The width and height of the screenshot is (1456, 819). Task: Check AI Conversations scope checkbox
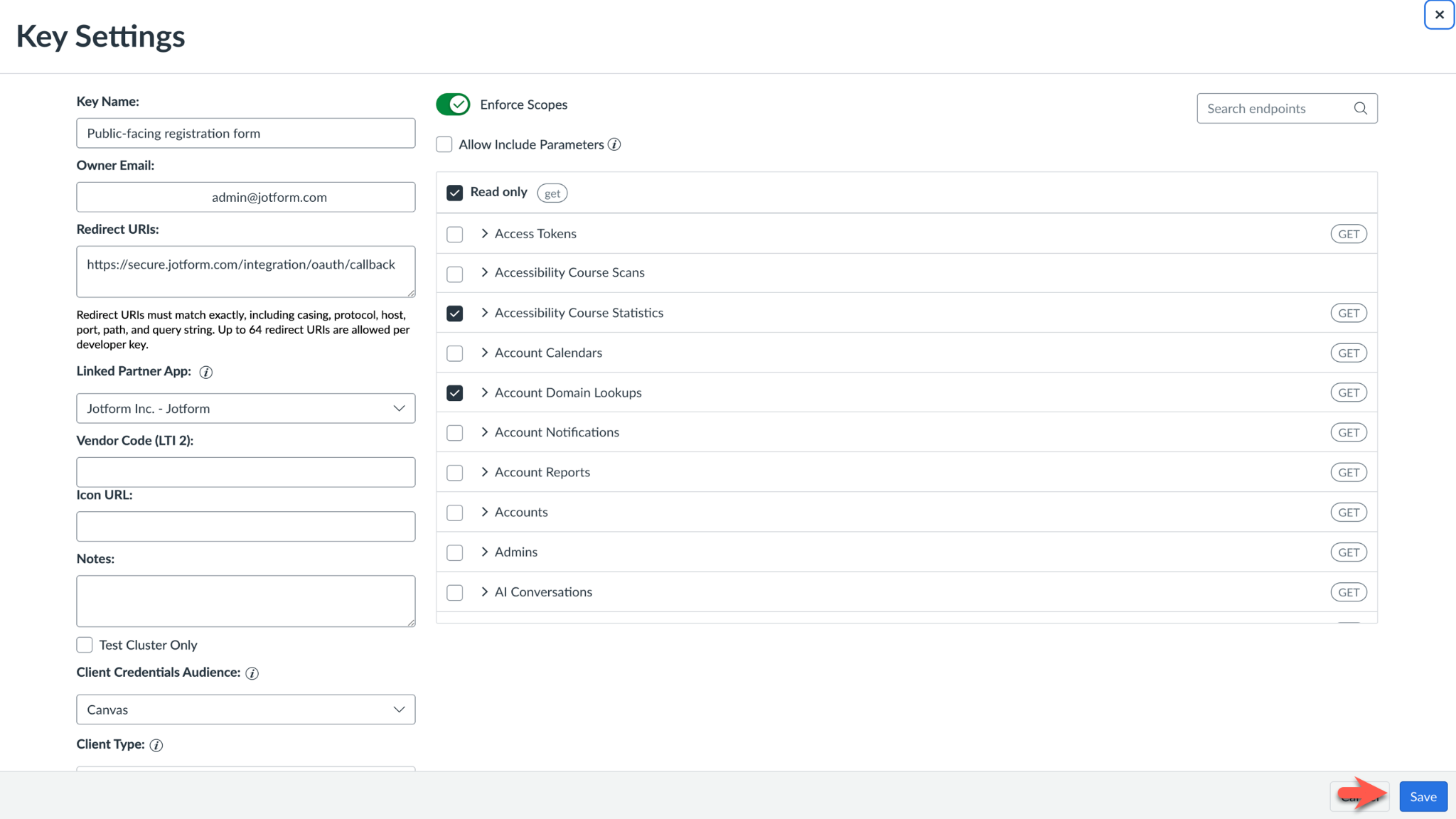(x=455, y=592)
